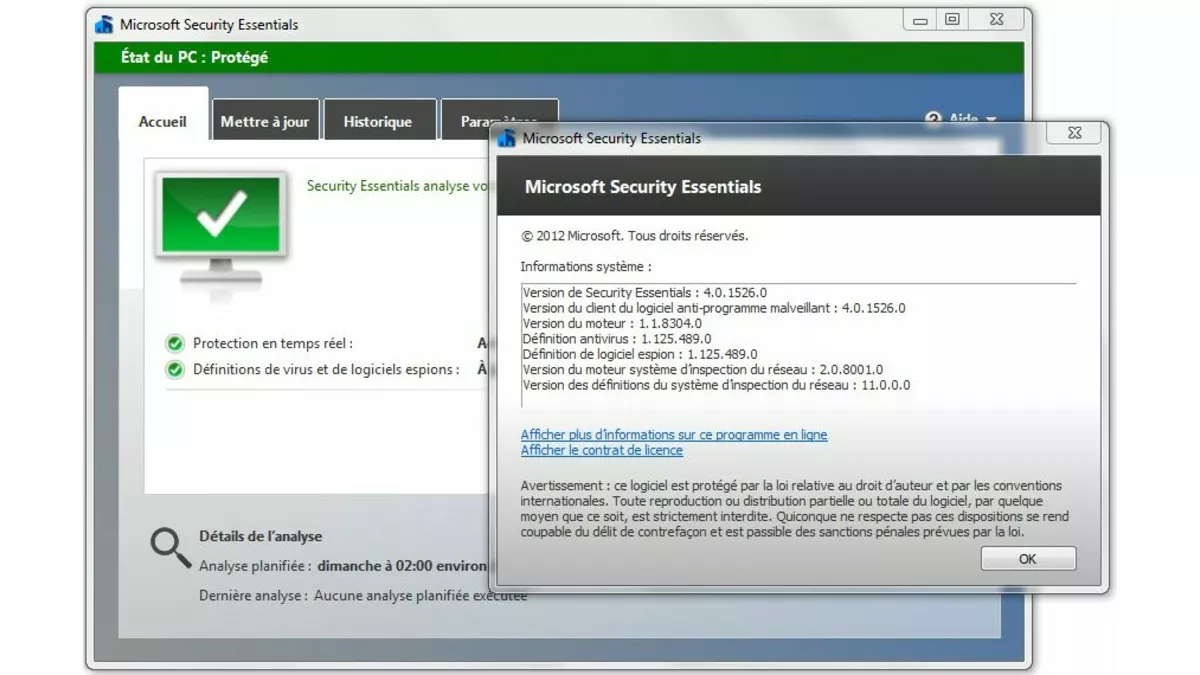Click the Microsoft Security Essentials title bar icon
The height and width of the screenshot is (675, 1200).
[x=105, y=24]
